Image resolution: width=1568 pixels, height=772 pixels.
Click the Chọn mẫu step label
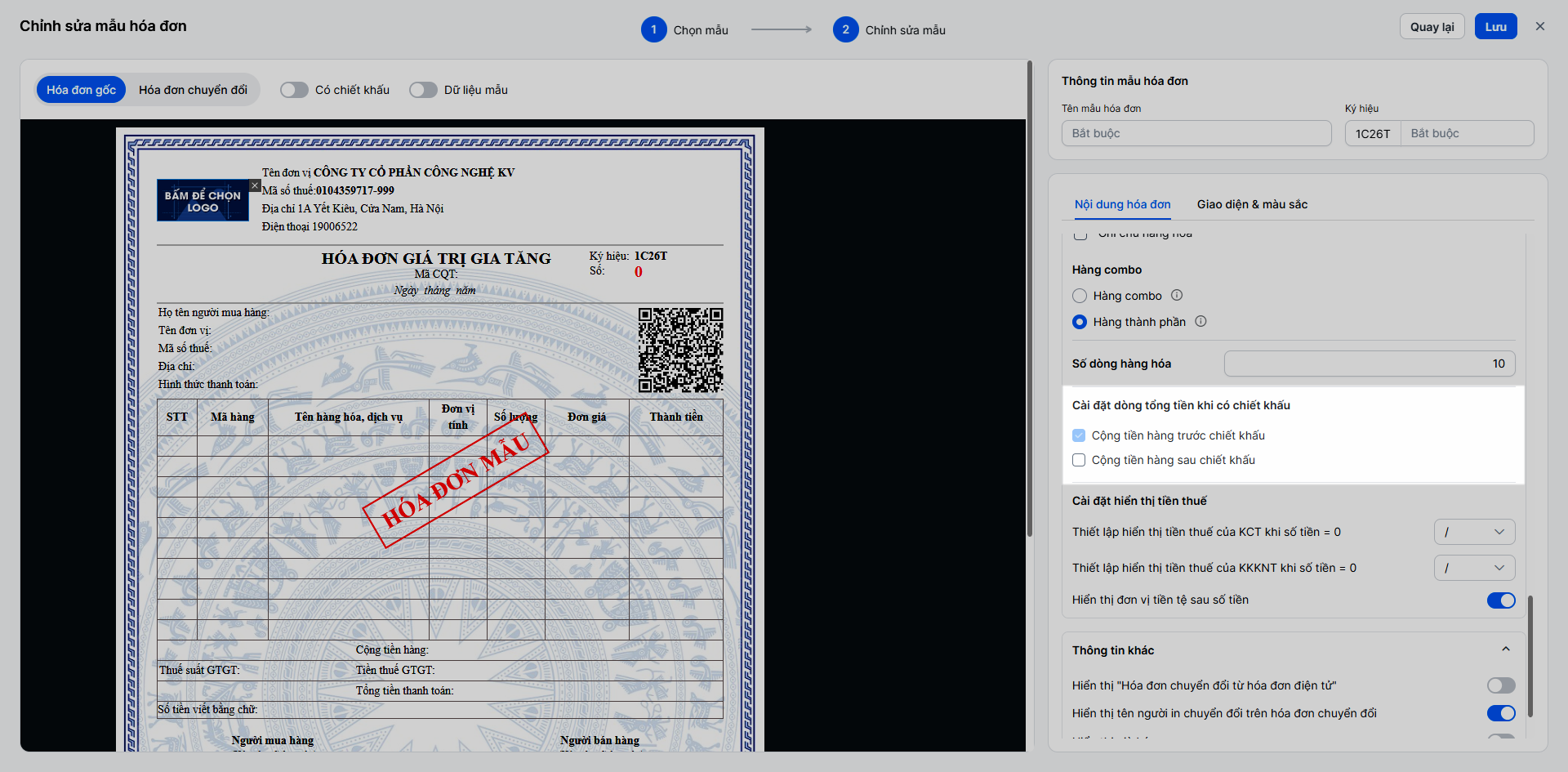point(701,30)
